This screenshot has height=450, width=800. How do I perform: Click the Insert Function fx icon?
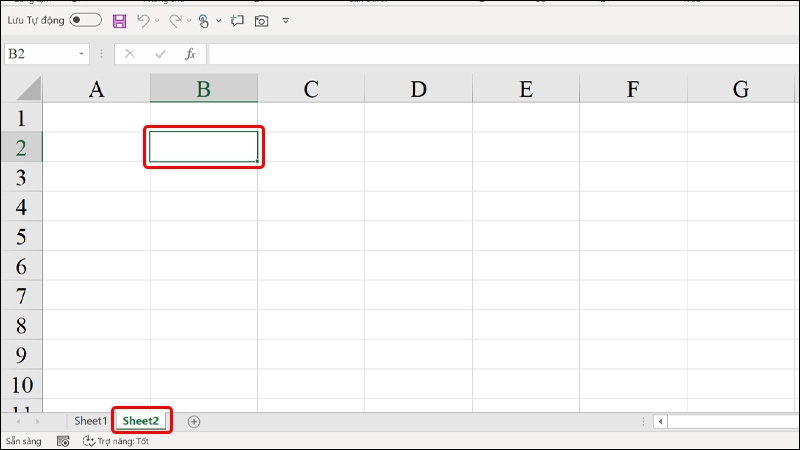[190, 54]
